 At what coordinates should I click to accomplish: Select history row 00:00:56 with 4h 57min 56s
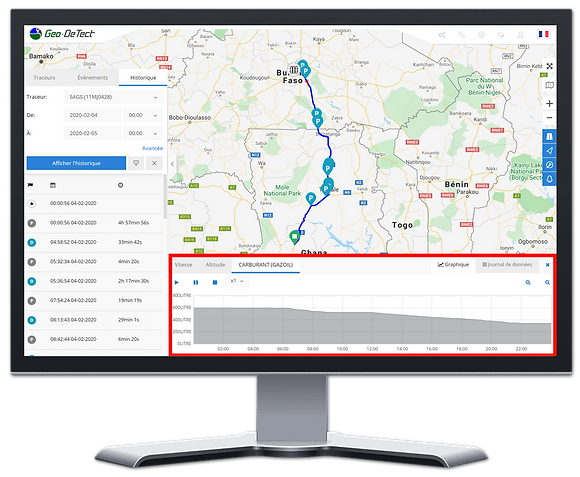[94, 223]
